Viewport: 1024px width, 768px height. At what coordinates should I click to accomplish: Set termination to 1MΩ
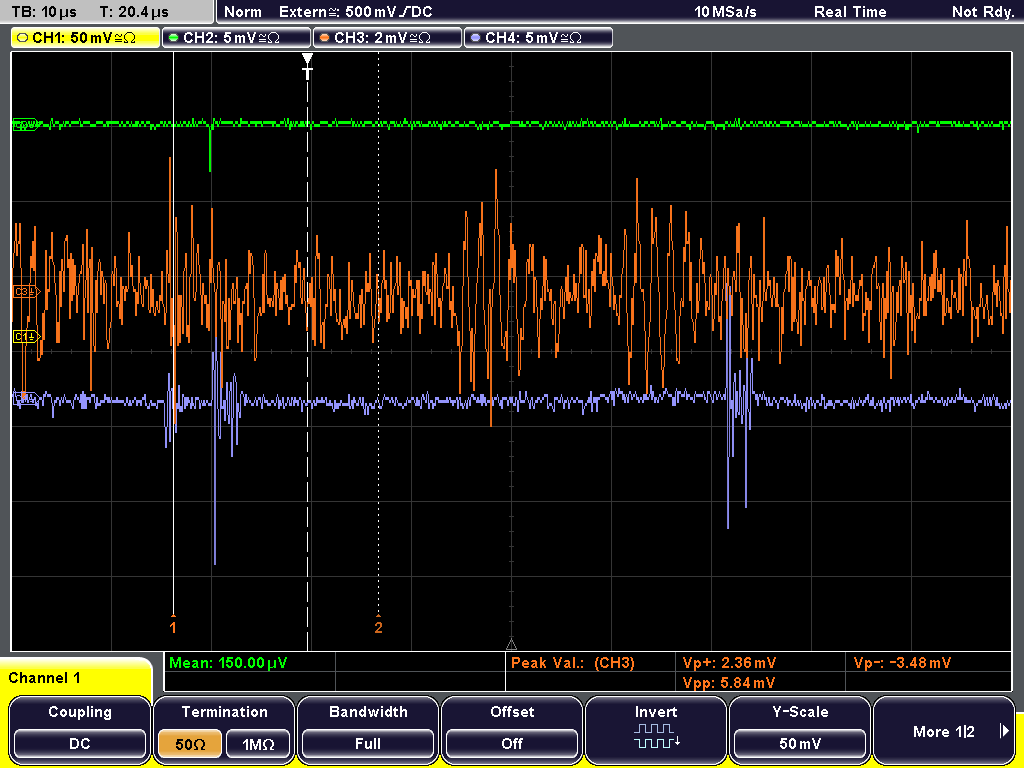coord(258,744)
